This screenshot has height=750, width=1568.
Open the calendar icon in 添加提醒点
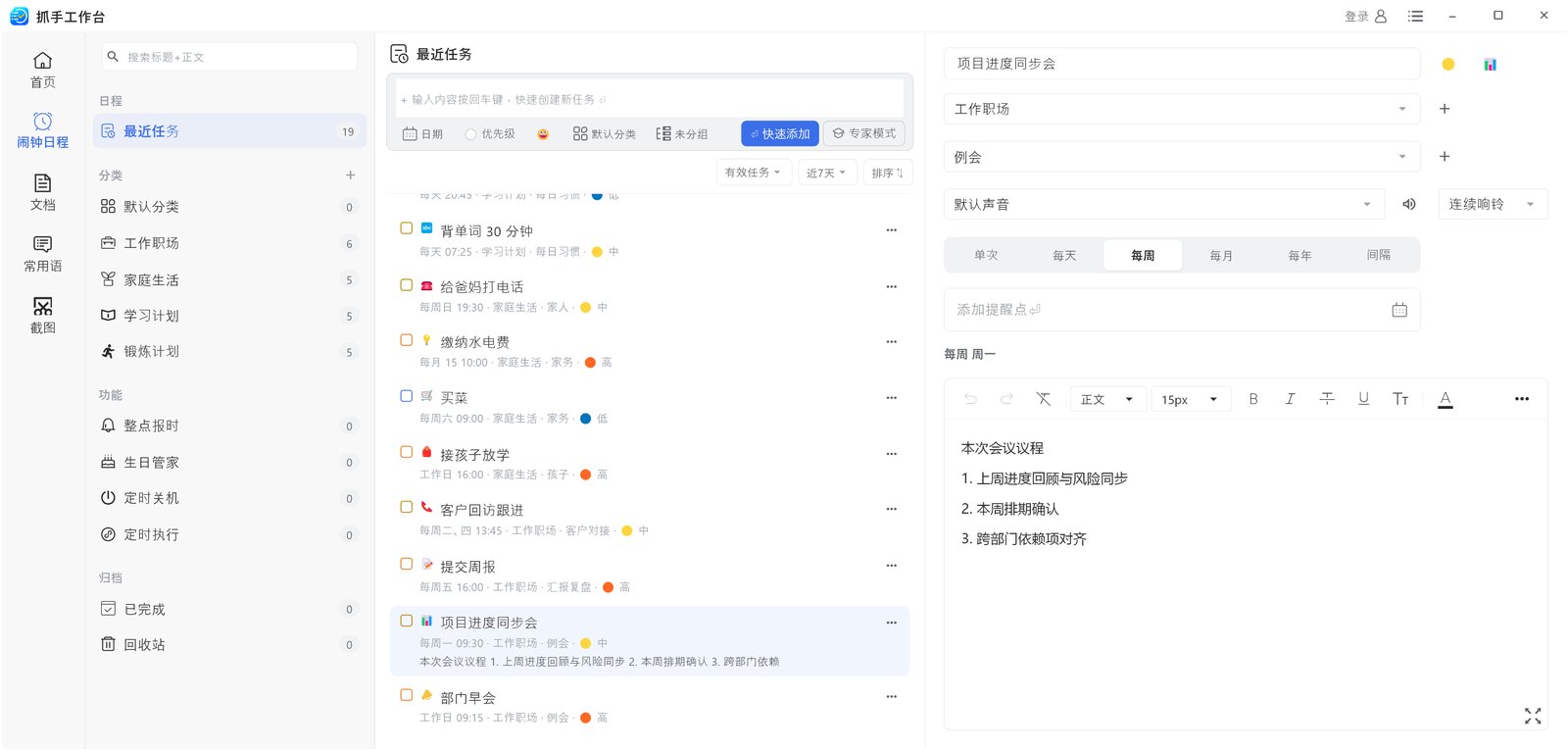pyautogui.click(x=1399, y=310)
